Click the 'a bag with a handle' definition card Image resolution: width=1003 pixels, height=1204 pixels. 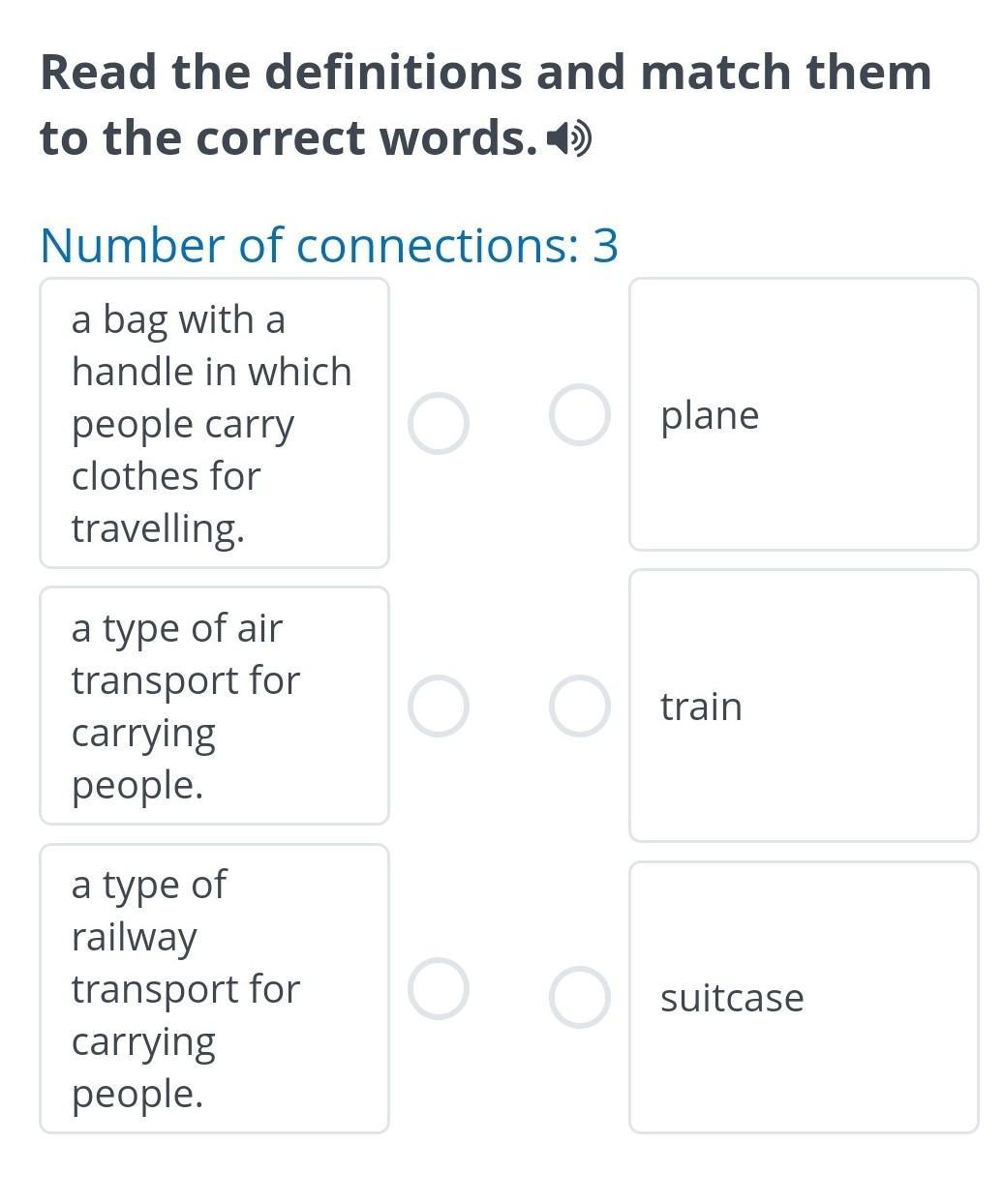click(x=213, y=423)
